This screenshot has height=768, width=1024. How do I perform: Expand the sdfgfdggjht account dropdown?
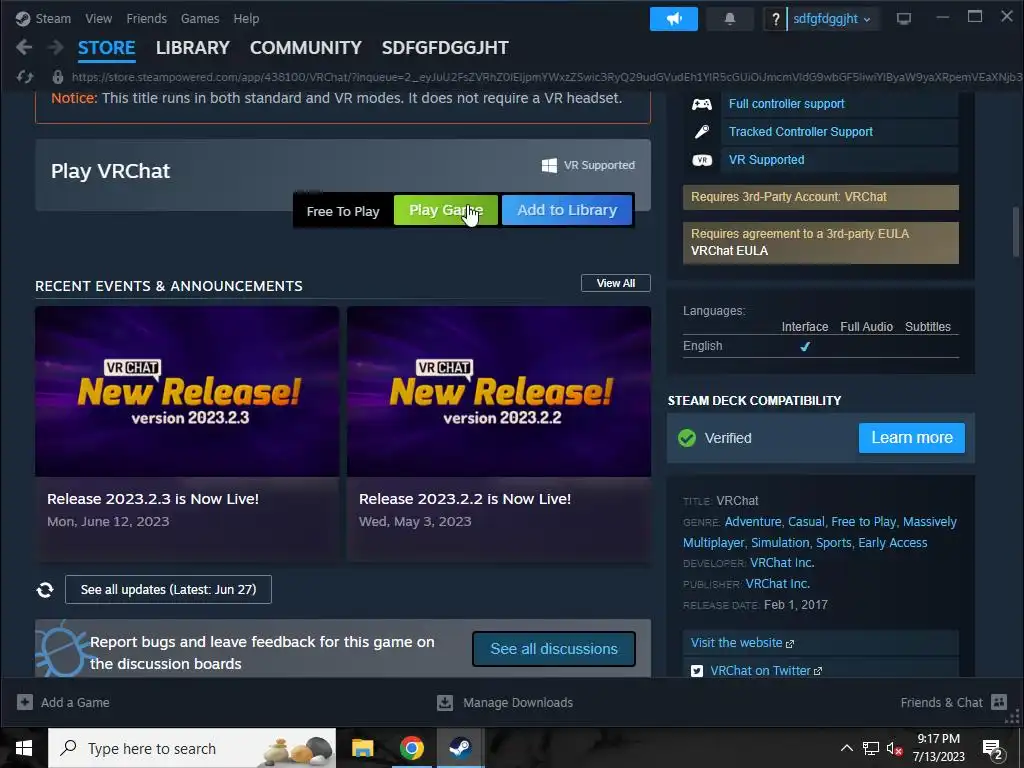pyautogui.click(x=831, y=19)
